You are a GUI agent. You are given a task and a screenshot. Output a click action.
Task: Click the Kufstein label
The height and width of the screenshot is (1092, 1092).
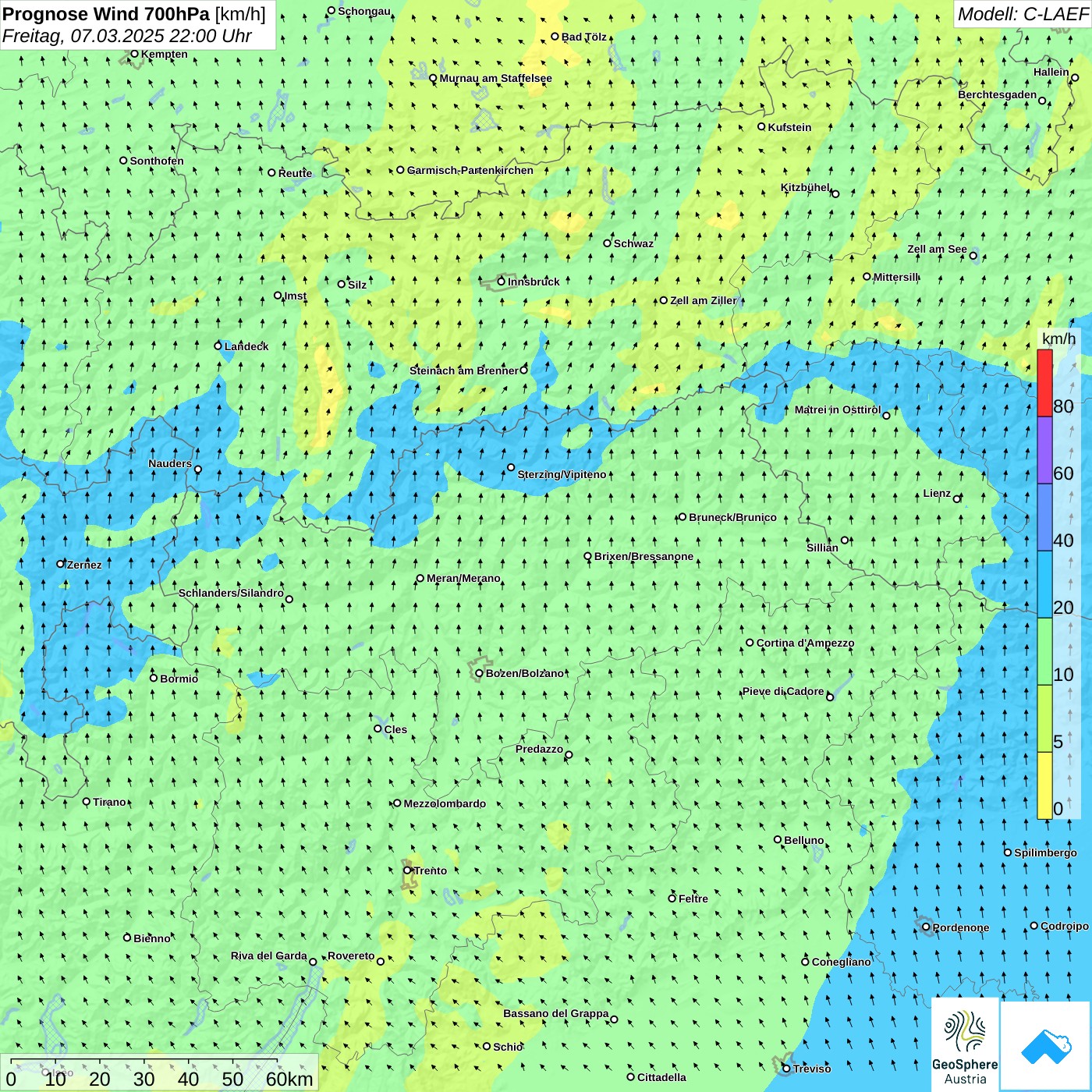pos(789,127)
